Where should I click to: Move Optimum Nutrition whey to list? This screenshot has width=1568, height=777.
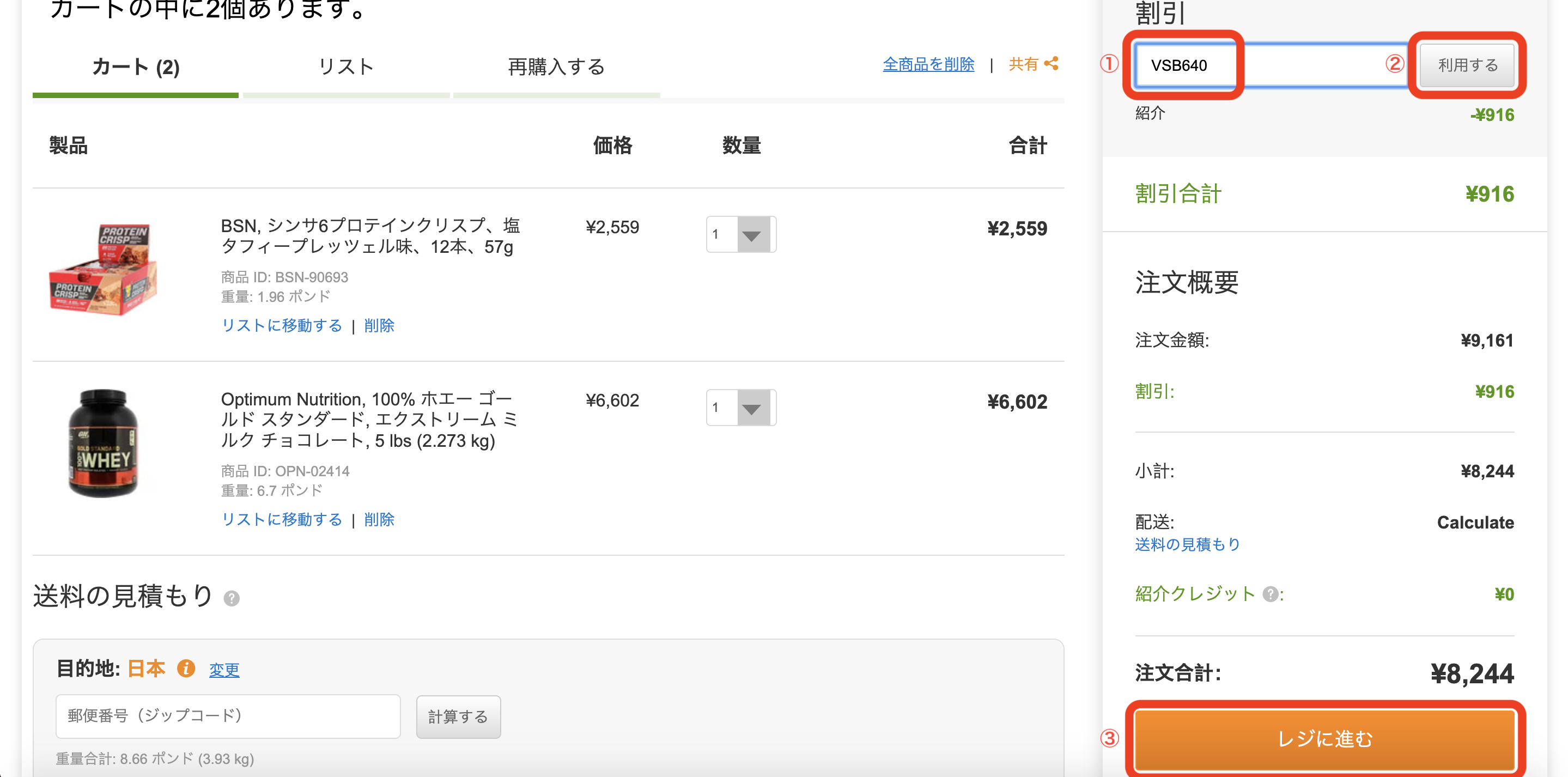pos(282,519)
